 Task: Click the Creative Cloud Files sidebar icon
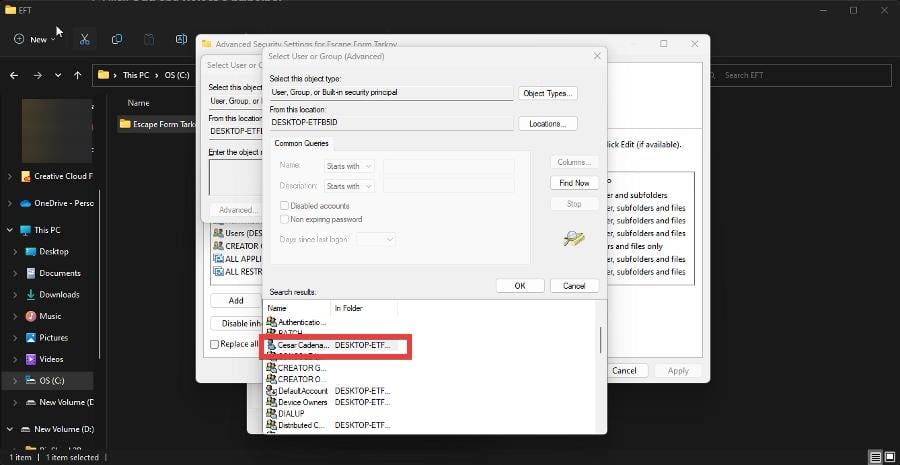26,176
